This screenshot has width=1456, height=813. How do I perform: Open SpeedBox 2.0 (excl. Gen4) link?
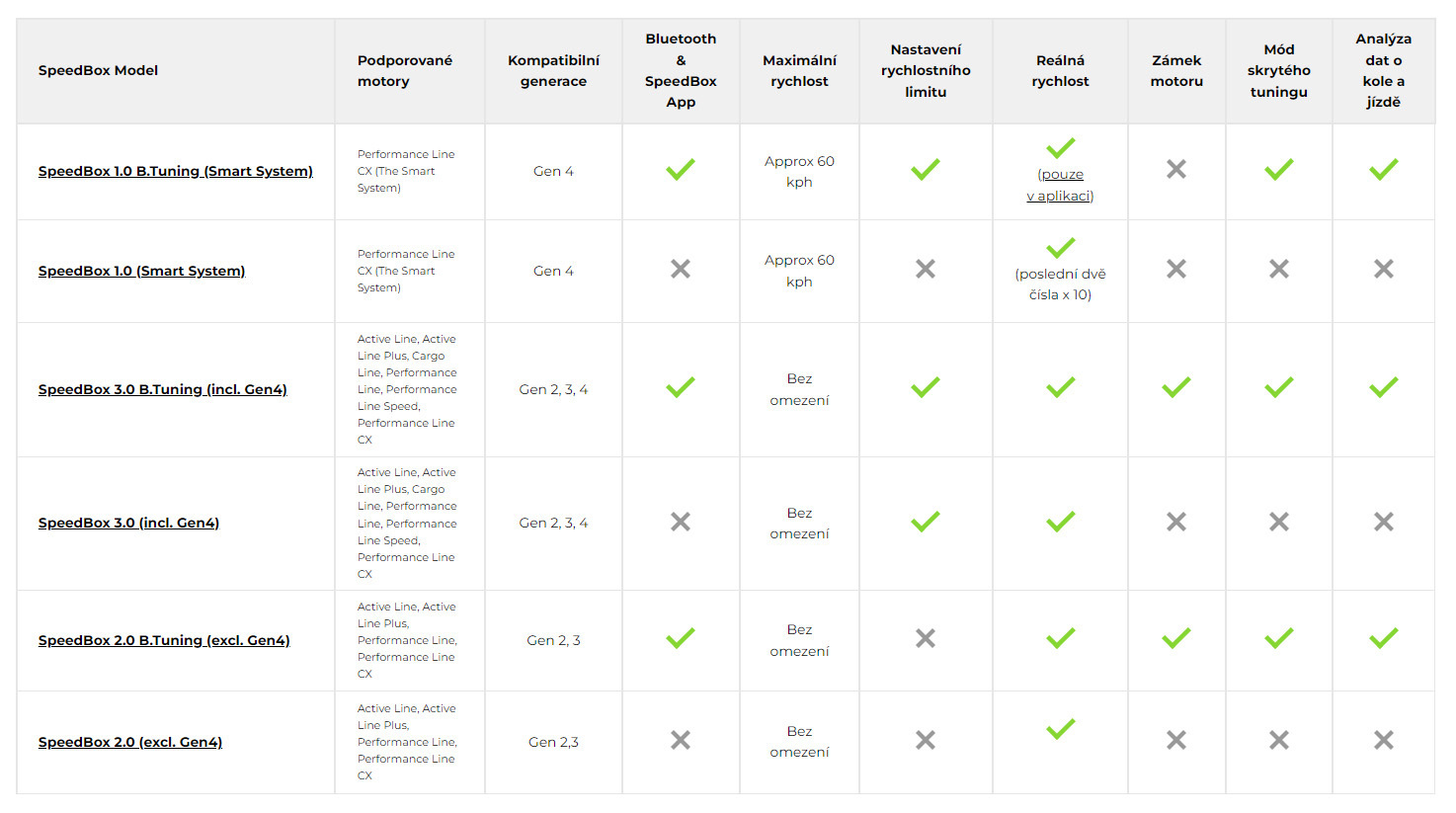pos(129,742)
